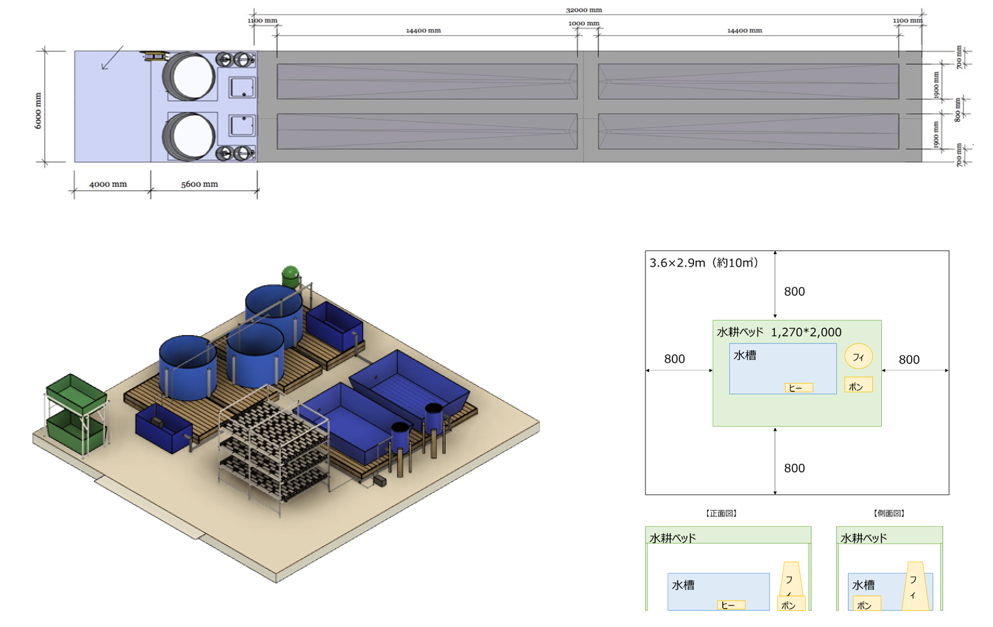Select the 800 clearance label right of bed
This screenshot has height=627, width=993.
click(x=909, y=360)
